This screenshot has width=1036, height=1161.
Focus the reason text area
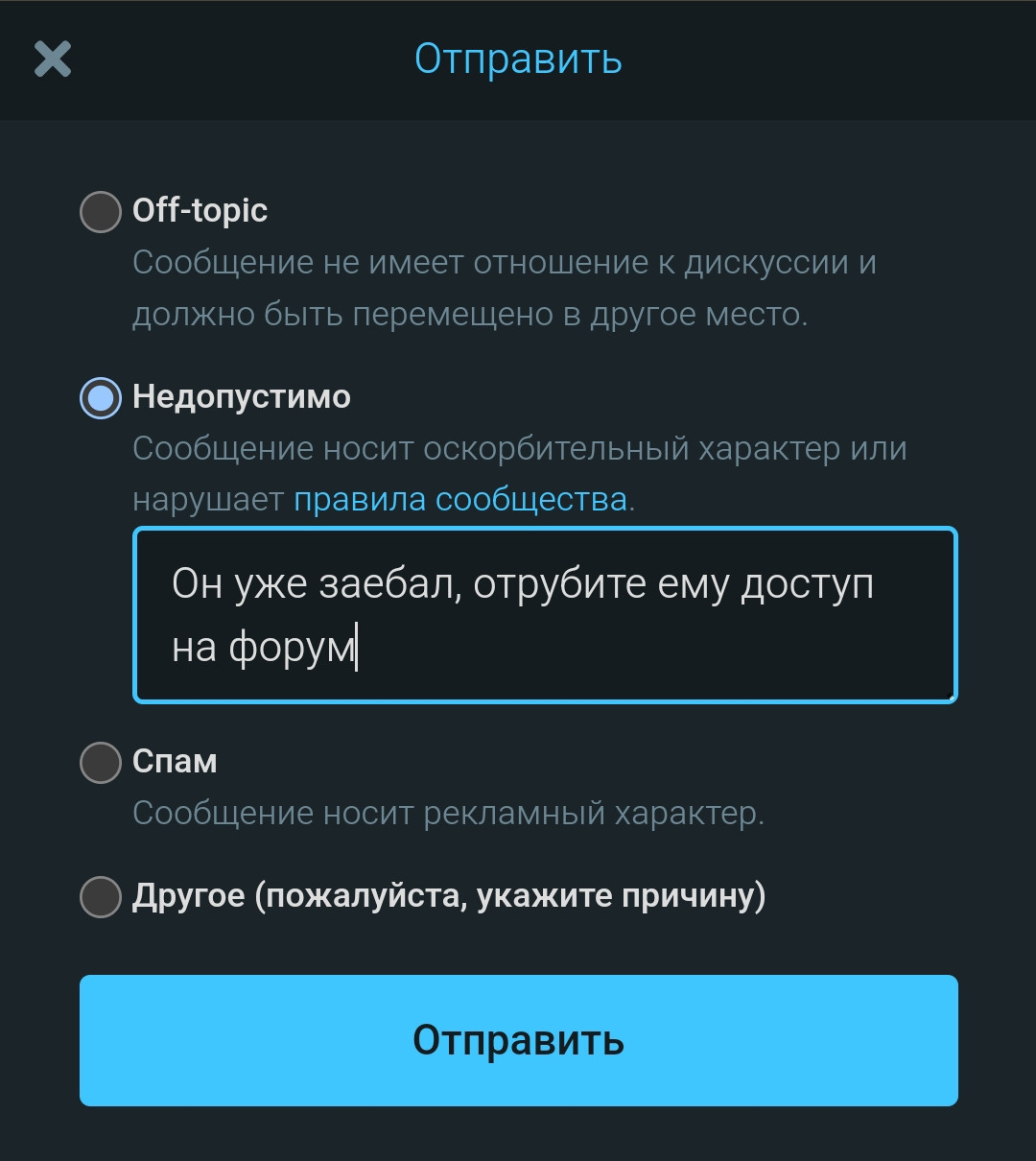(545, 615)
